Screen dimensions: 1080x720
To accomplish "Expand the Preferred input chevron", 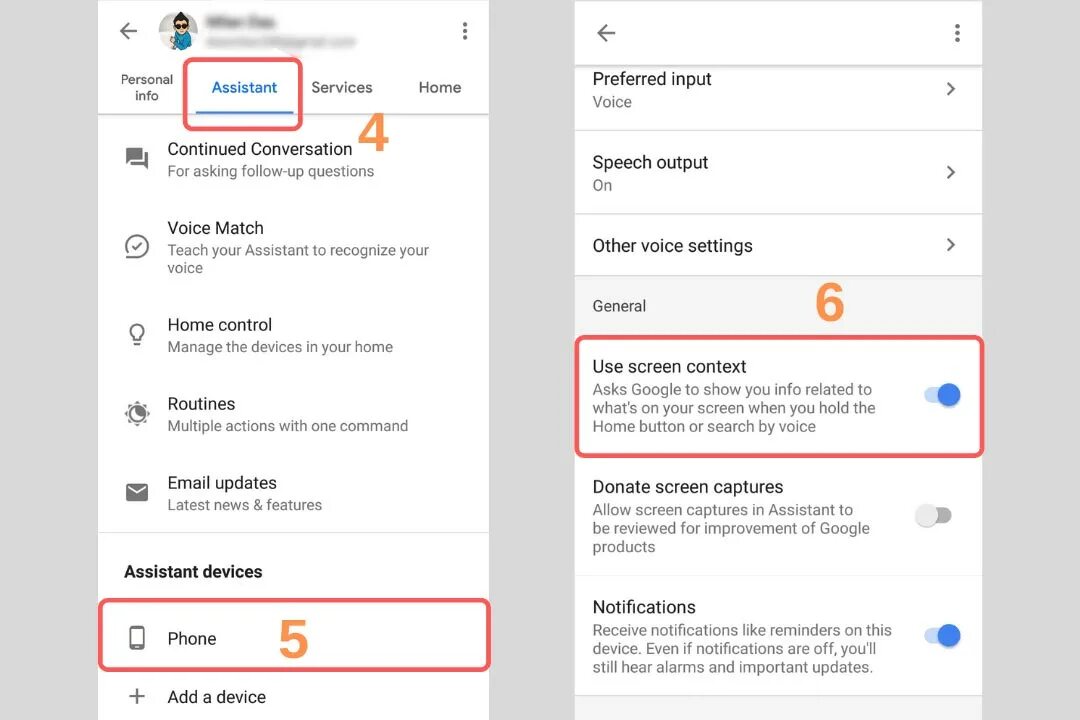I will point(951,89).
